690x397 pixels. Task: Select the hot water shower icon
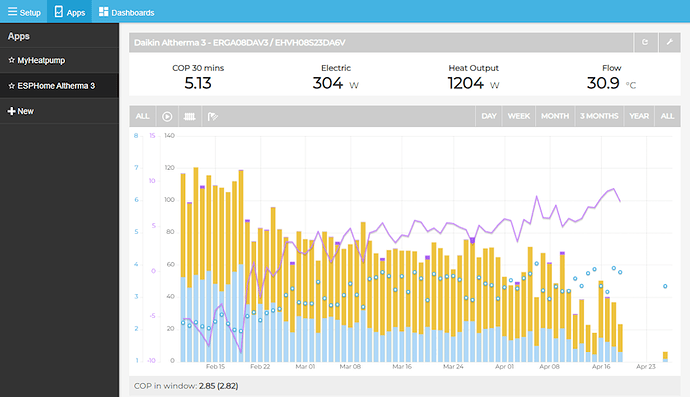213,116
